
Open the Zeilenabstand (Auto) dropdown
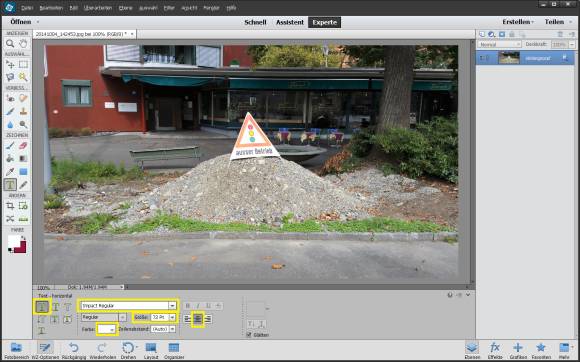tap(172, 329)
